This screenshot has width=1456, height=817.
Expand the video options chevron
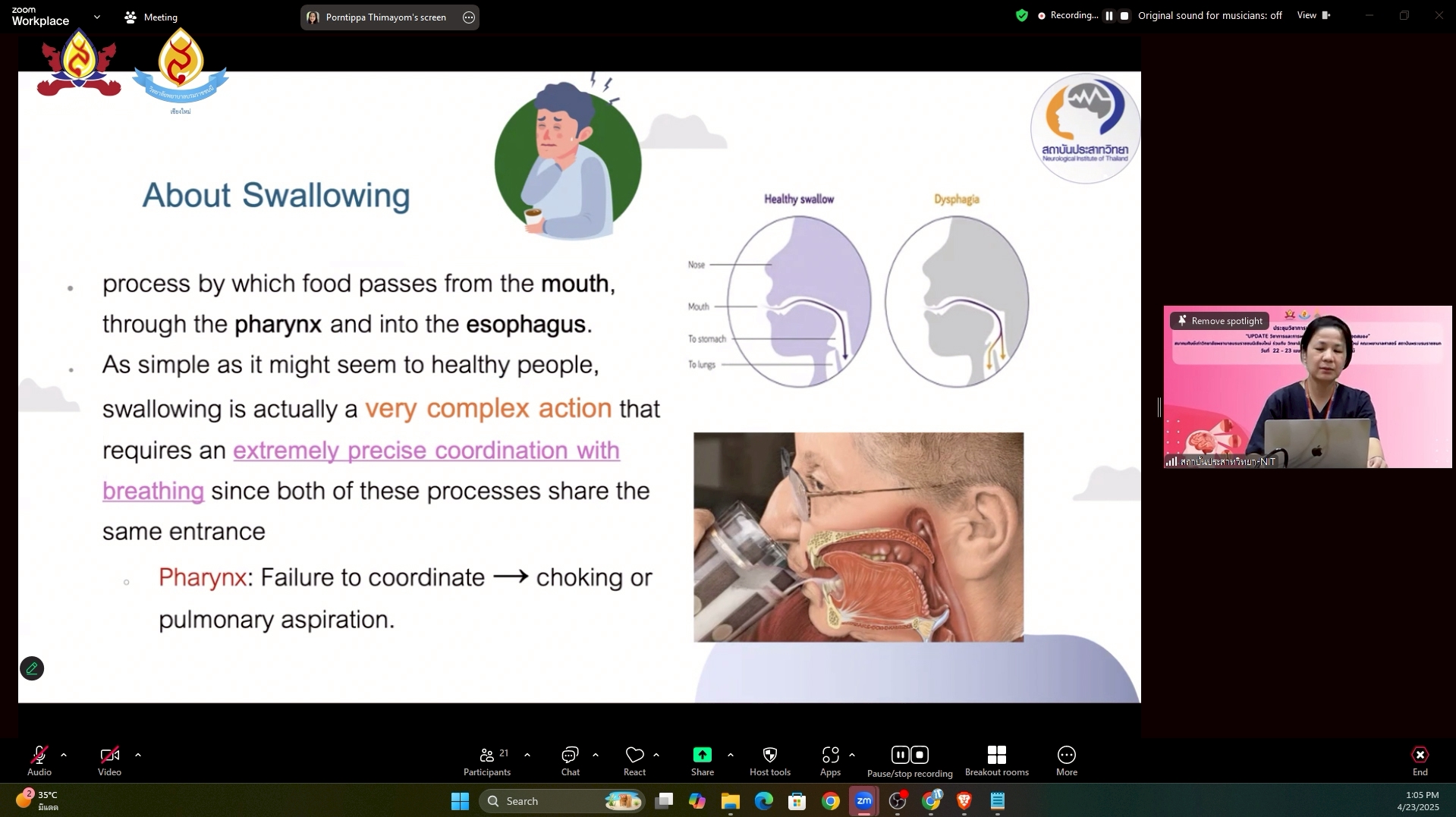(x=138, y=755)
